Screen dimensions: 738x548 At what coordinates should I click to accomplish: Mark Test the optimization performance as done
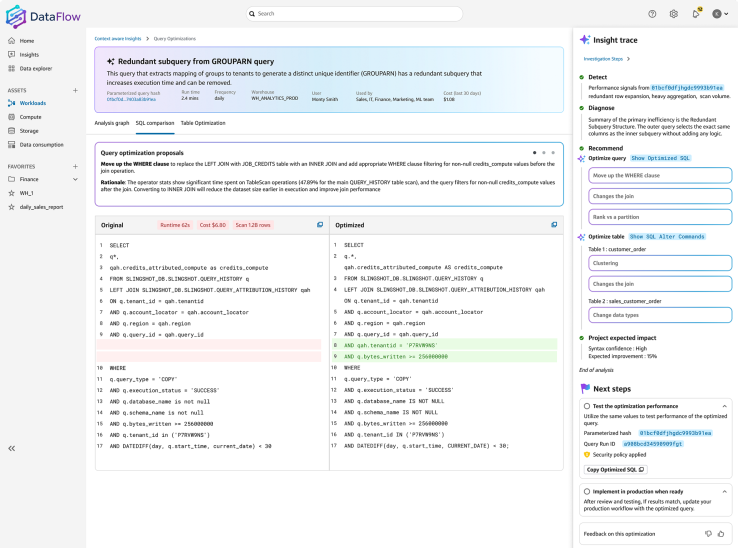point(587,406)
